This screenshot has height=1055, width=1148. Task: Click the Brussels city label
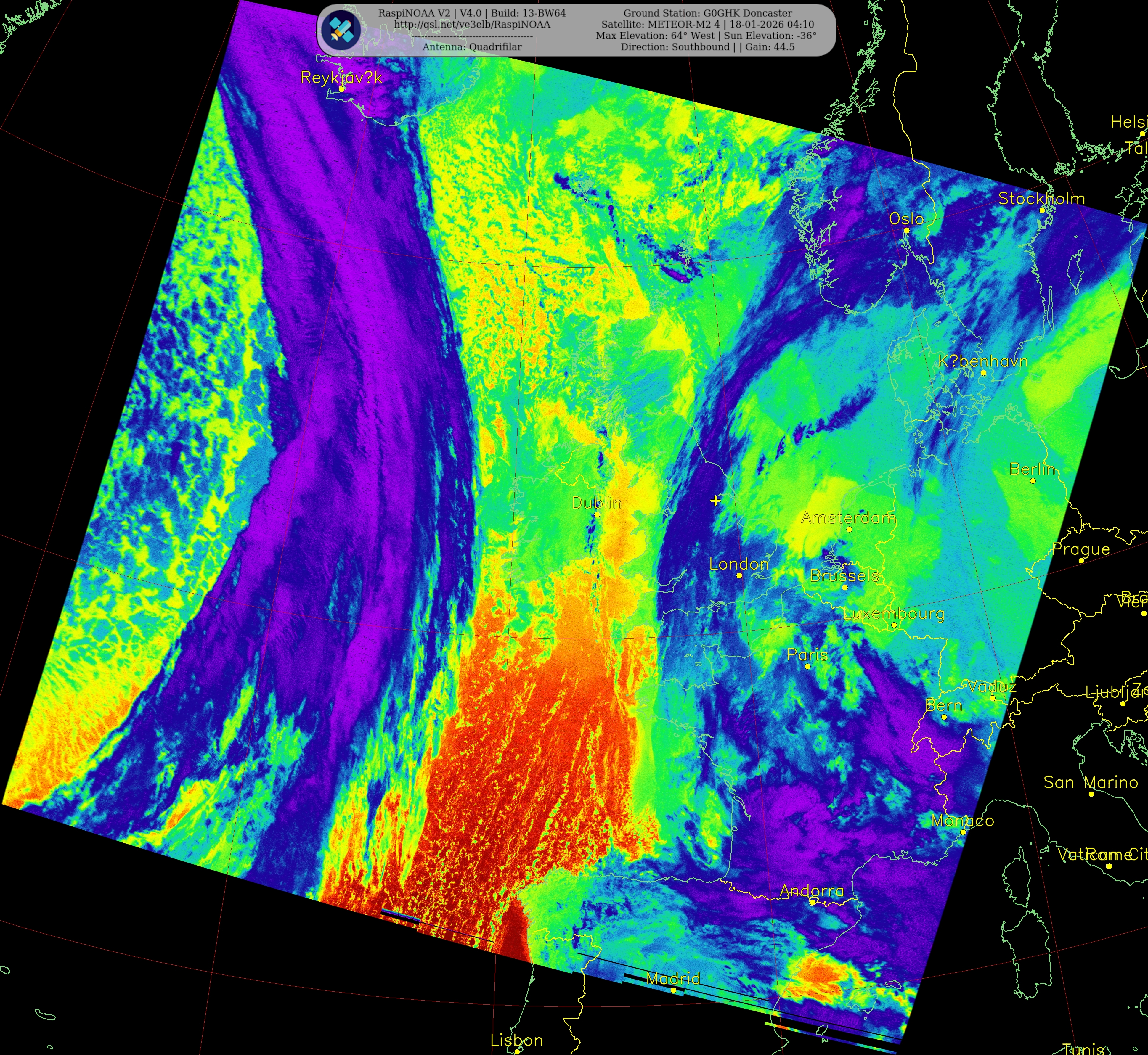coord(844,575)
